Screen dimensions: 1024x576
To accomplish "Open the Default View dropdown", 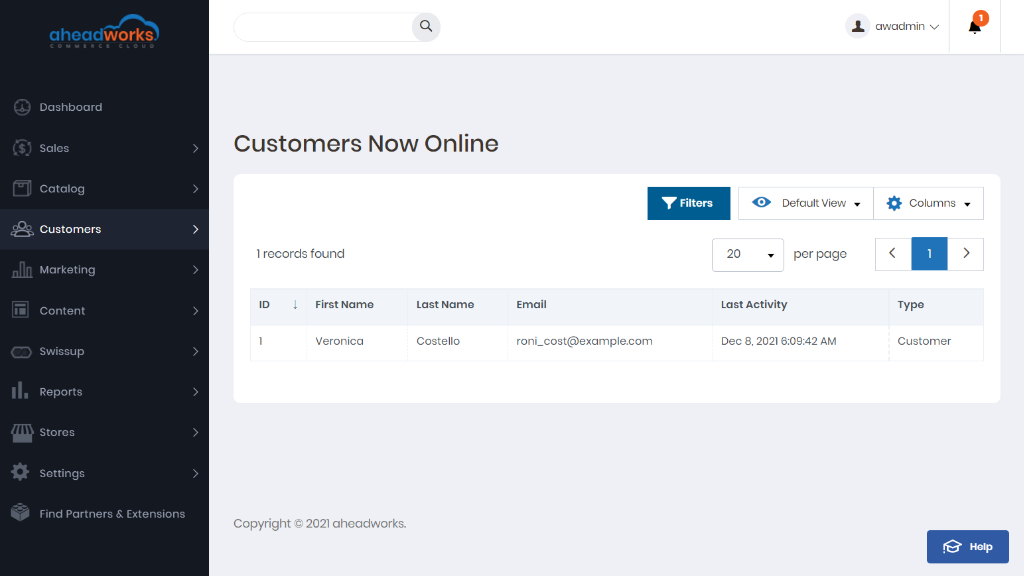I will coord(806,203).
